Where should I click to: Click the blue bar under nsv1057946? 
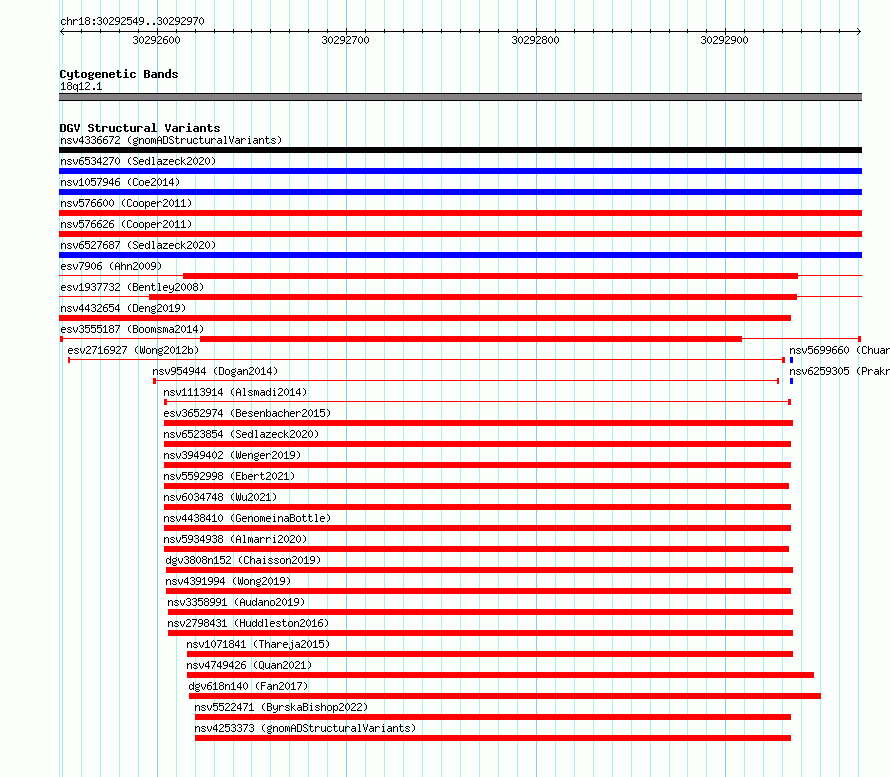tap(460, 192)
